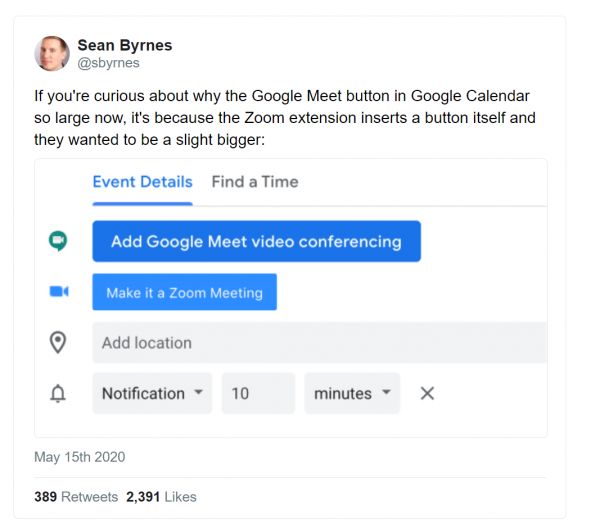The image size is (600, 528).
Task: View the 2,391 Likes list
Action: click(161, 496)
